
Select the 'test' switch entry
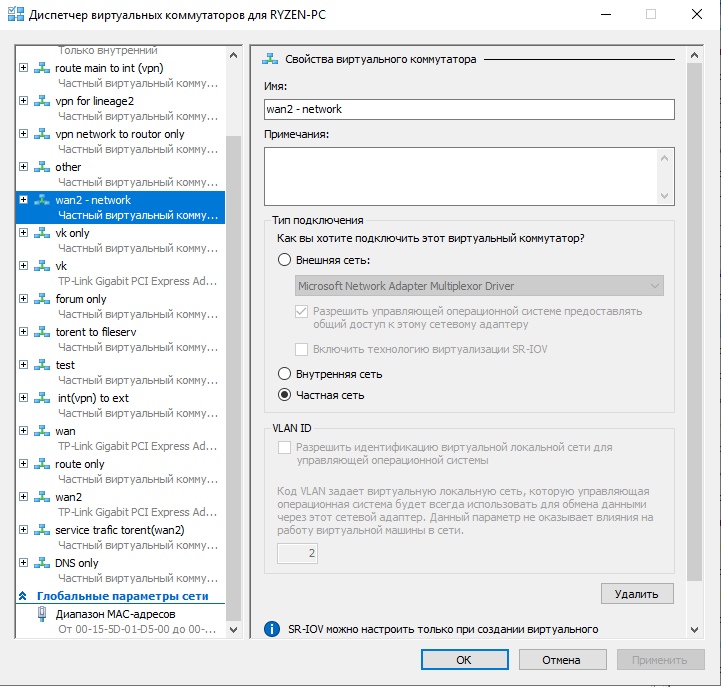tap(65, 365)
